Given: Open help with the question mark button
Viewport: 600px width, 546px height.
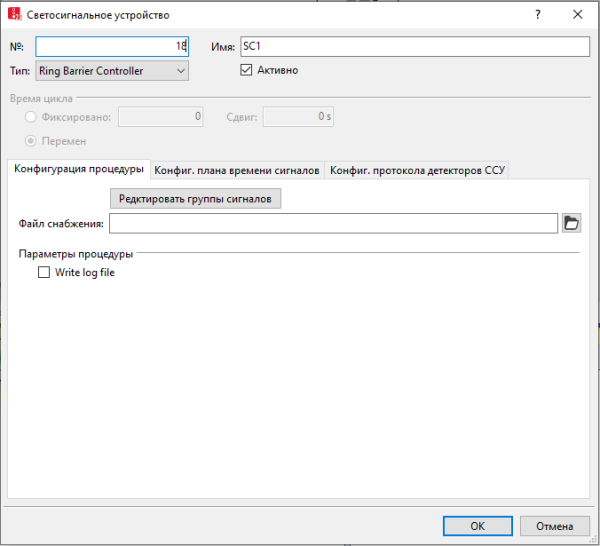Looking at the screenshot, I should [x=536, y=15].
